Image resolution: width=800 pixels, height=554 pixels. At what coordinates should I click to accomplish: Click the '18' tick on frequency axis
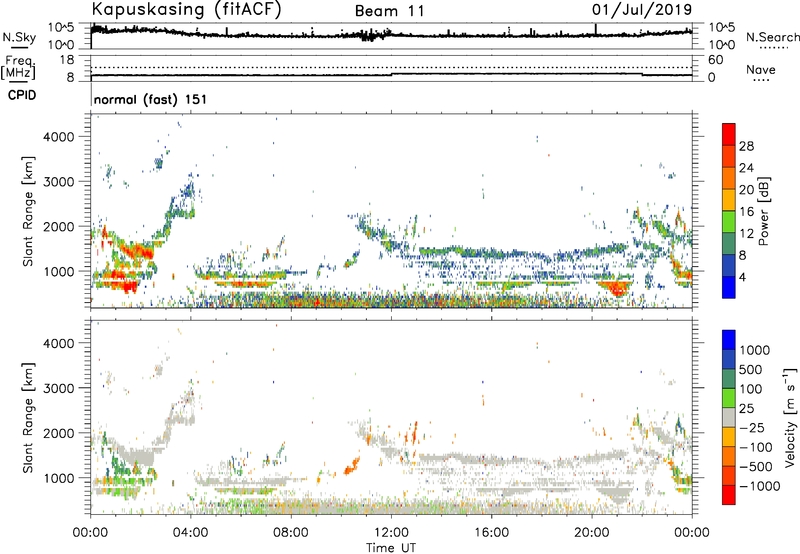pos(67,60)
